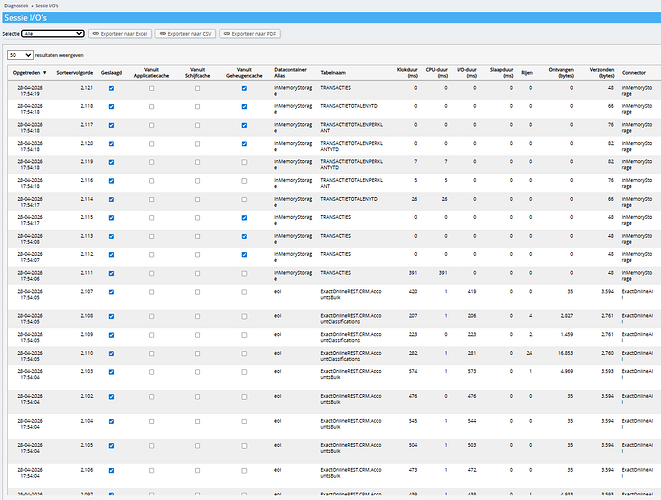Select ExactOnlineAll connector cell in row 2.106
Image resolution: width=661 pixels, height=500 pixels.
coord(637,473)
